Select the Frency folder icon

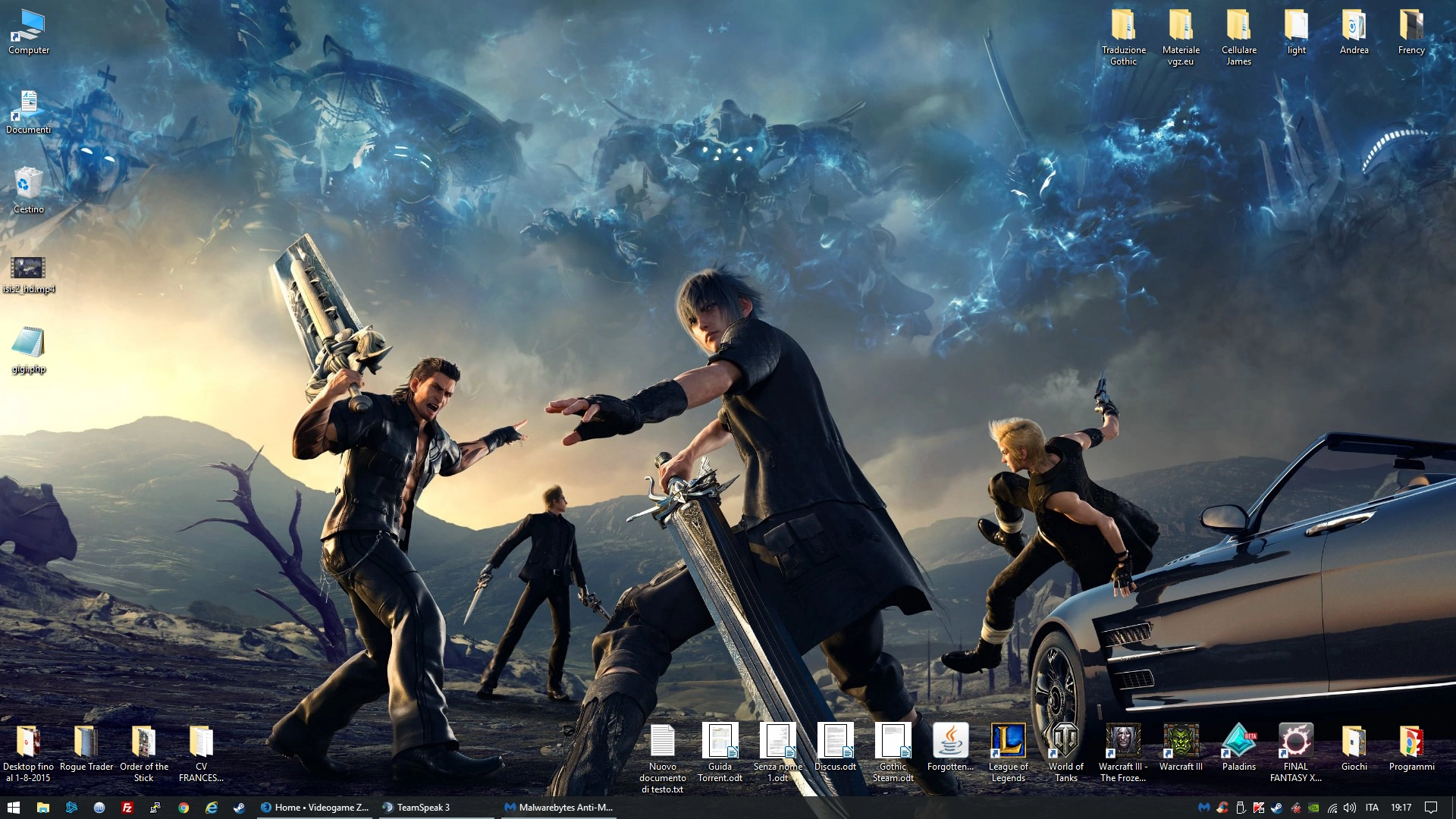point(1412,32)
